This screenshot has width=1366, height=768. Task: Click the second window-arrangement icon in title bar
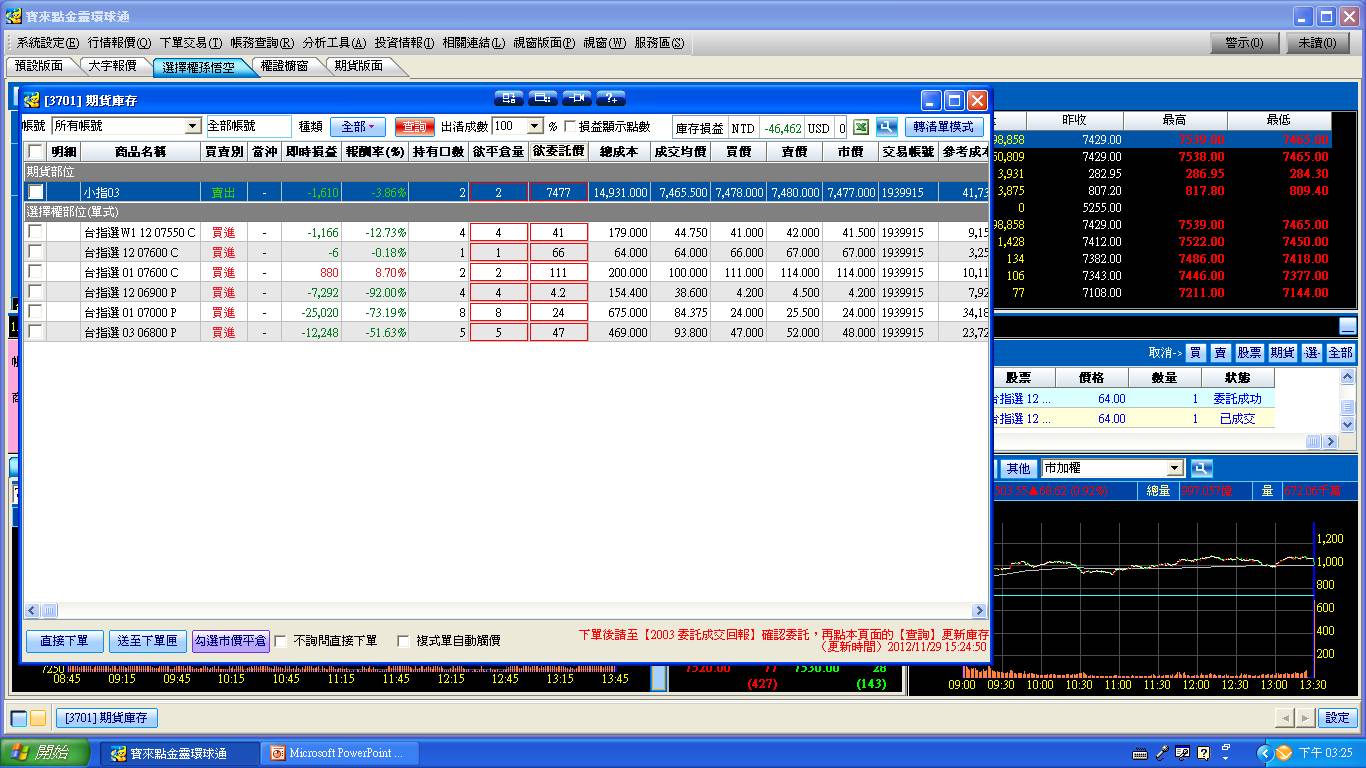click(543, 98)
